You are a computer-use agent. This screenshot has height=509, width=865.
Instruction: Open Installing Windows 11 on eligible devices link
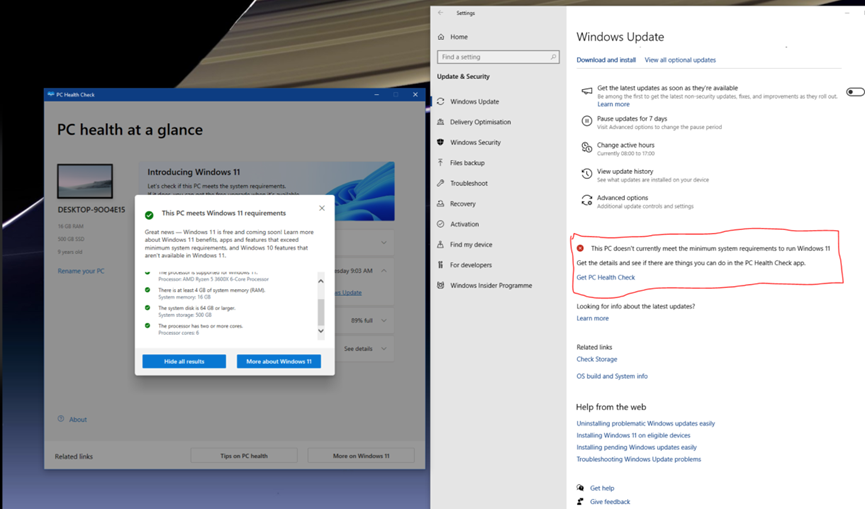coord(633,435)
